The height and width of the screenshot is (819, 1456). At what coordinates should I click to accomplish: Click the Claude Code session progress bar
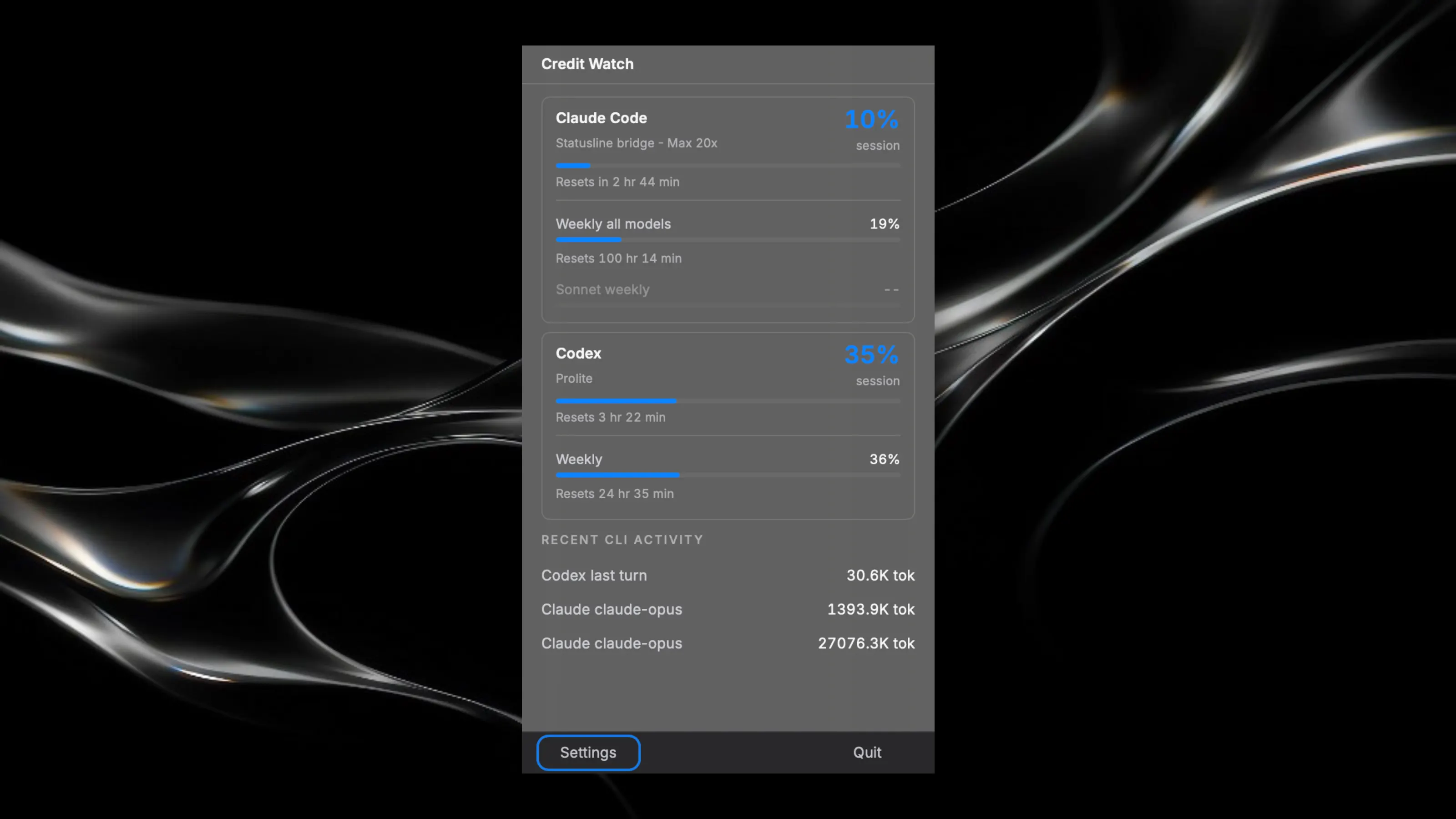(728, 166)
